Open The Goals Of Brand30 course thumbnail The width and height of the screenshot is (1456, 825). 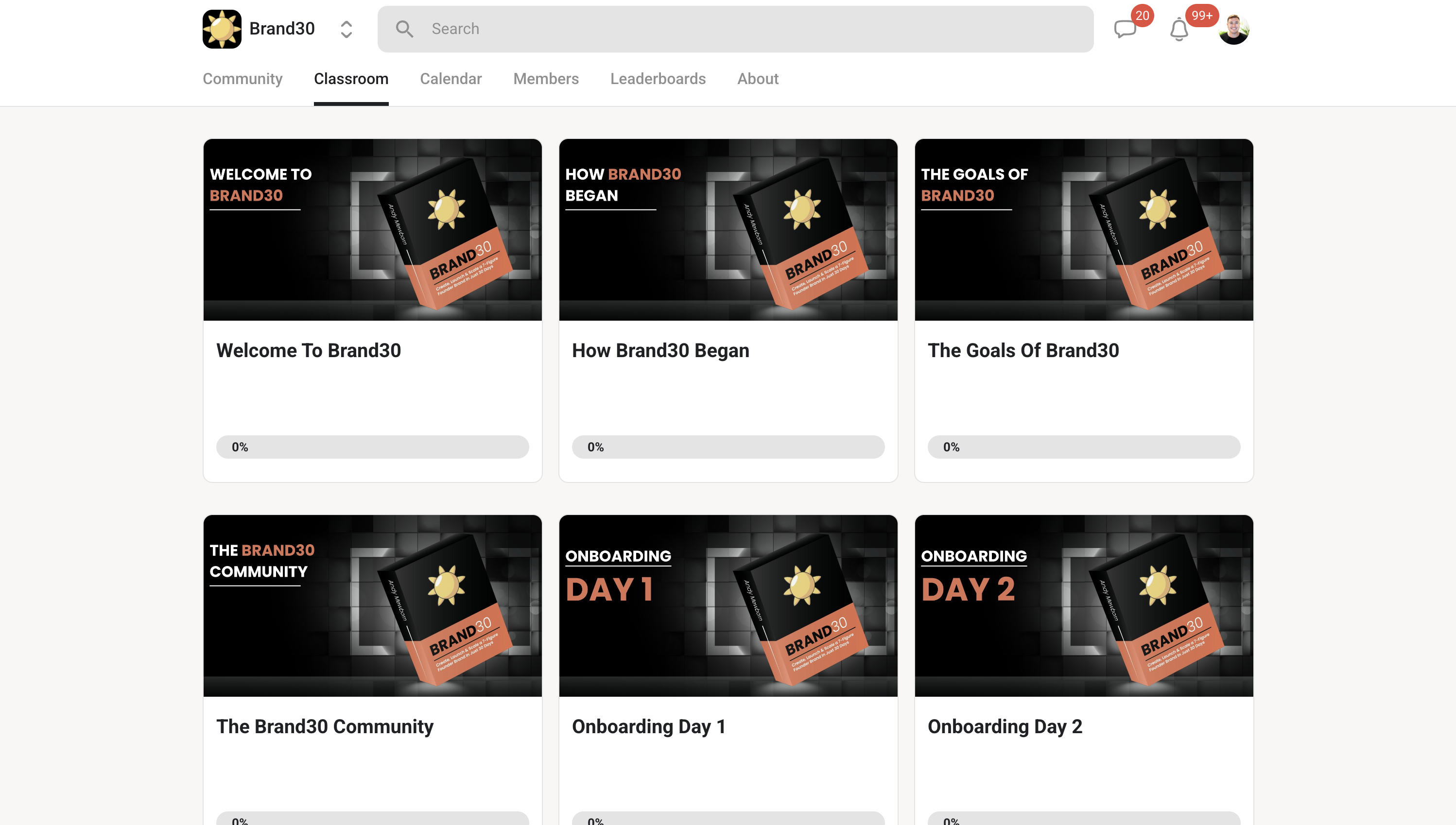[x=1084, y=229]
